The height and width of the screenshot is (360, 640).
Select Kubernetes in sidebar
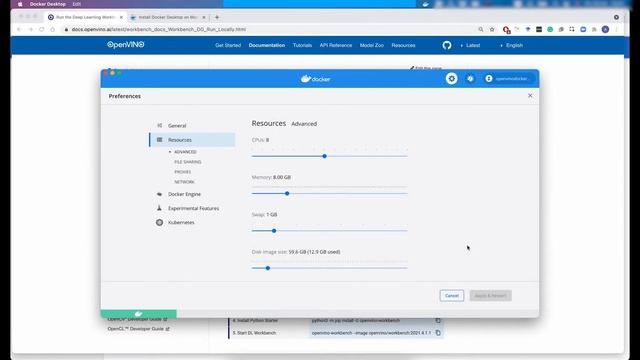point(181,222)
